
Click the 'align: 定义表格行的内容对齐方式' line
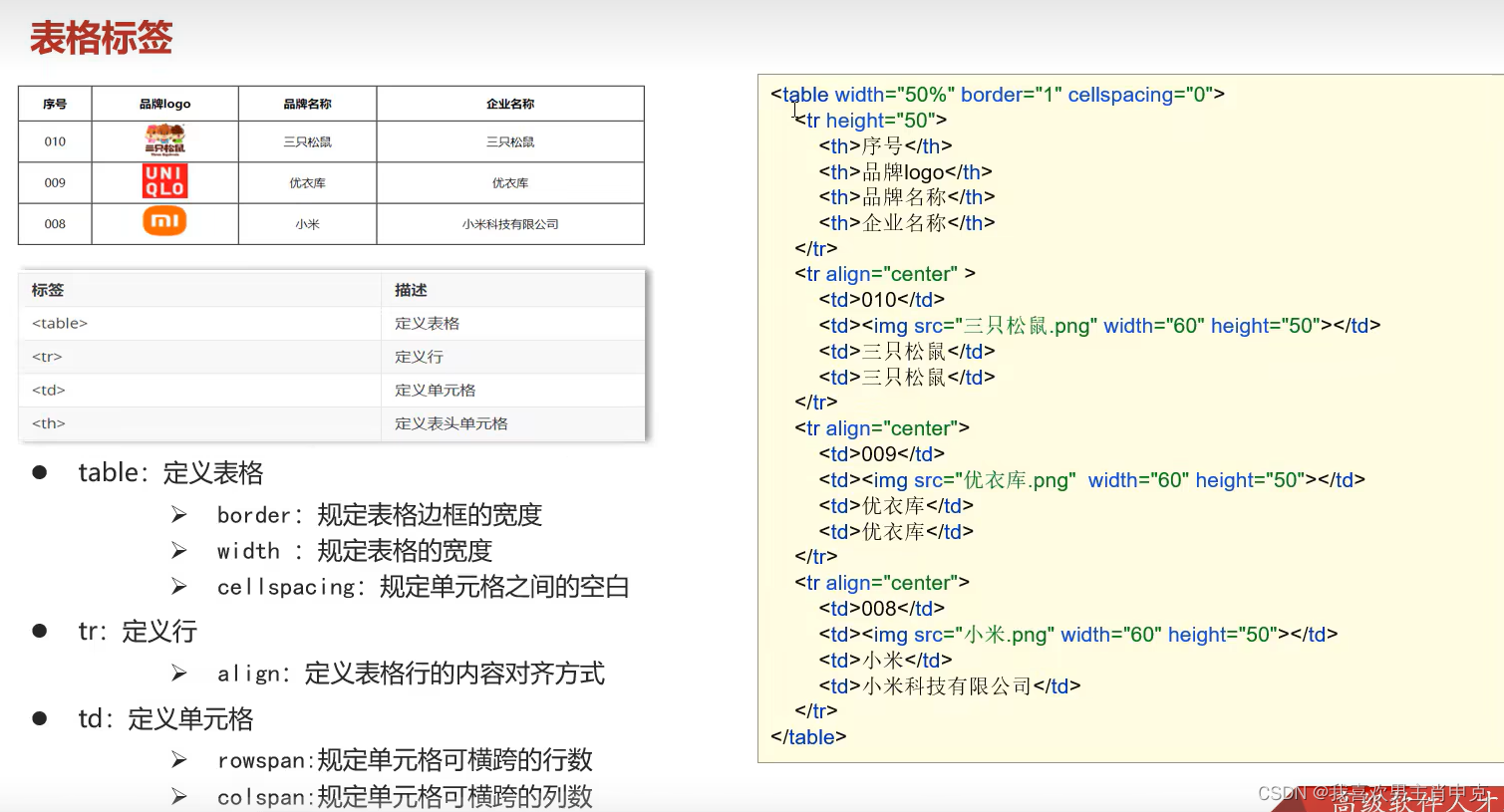point(411,674)
